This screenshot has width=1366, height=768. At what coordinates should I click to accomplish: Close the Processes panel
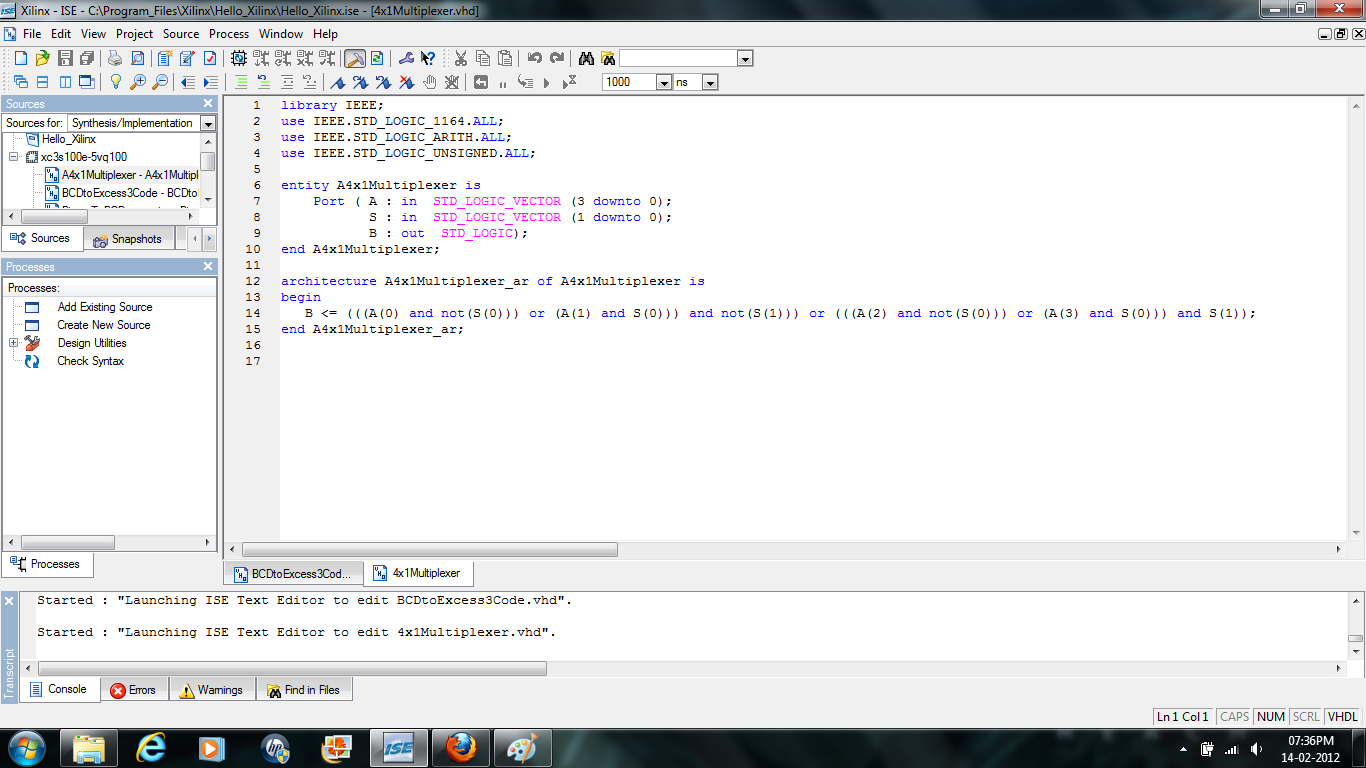point(208,267)
